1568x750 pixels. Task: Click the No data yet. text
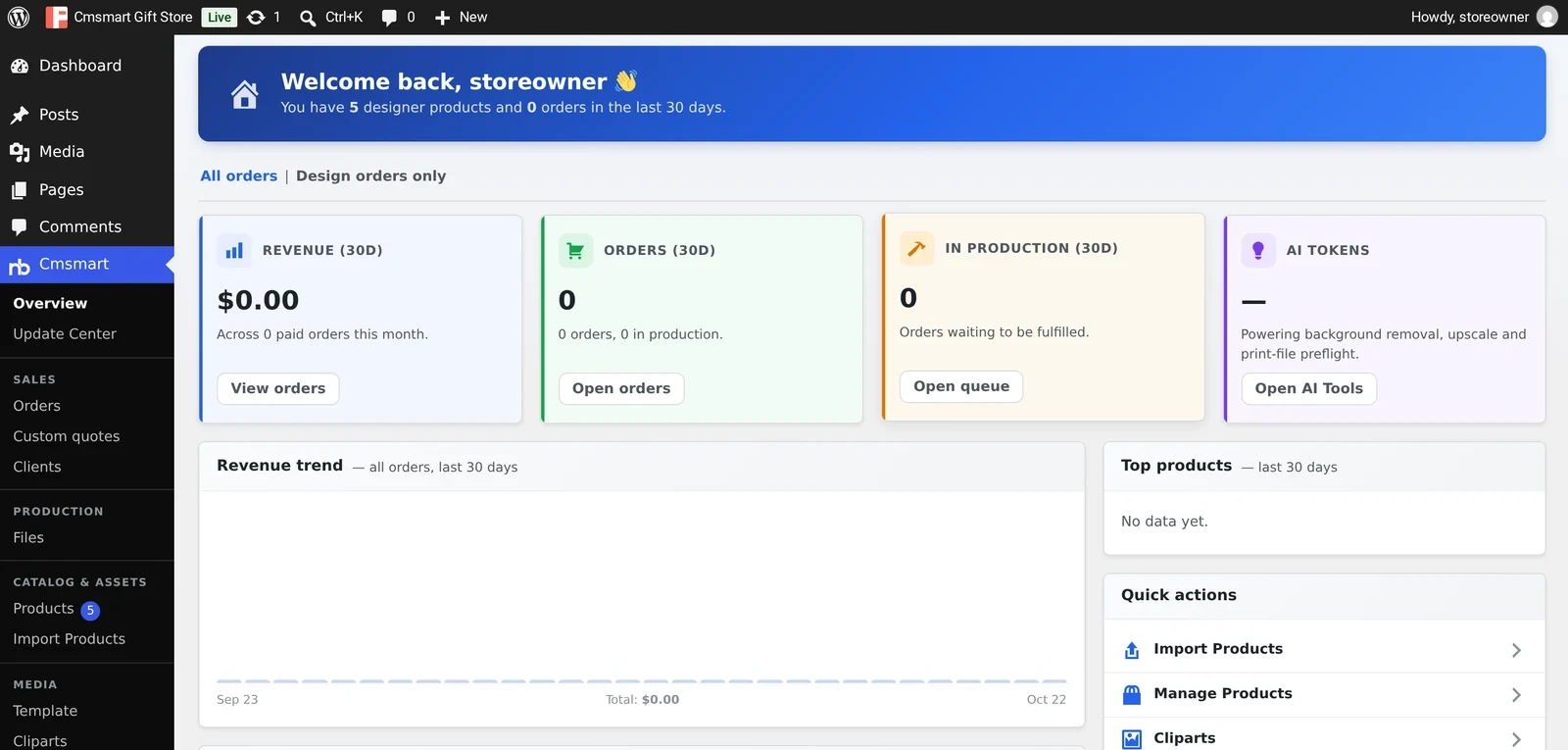pyautogui.click(x=1164, y=522)
